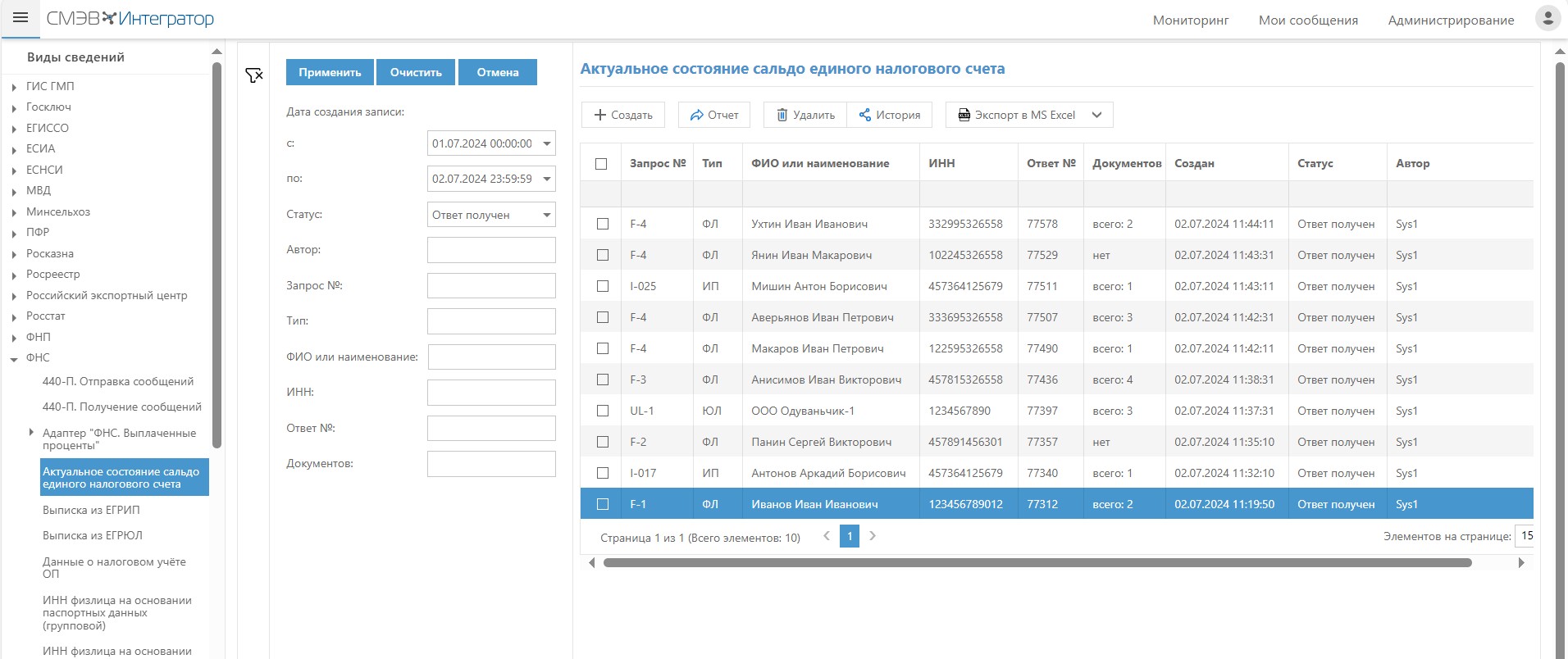Viewport: 1568px width, 659px height.
Task: Open the Export to Excel dropdown arrow
Action: (1097, 115)
